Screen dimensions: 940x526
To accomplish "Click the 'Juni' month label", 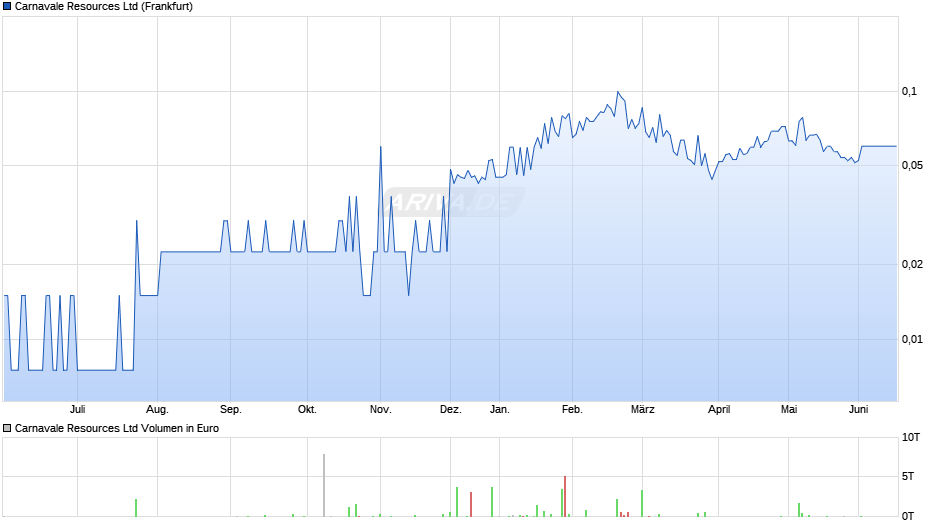I will coord(858,410).
